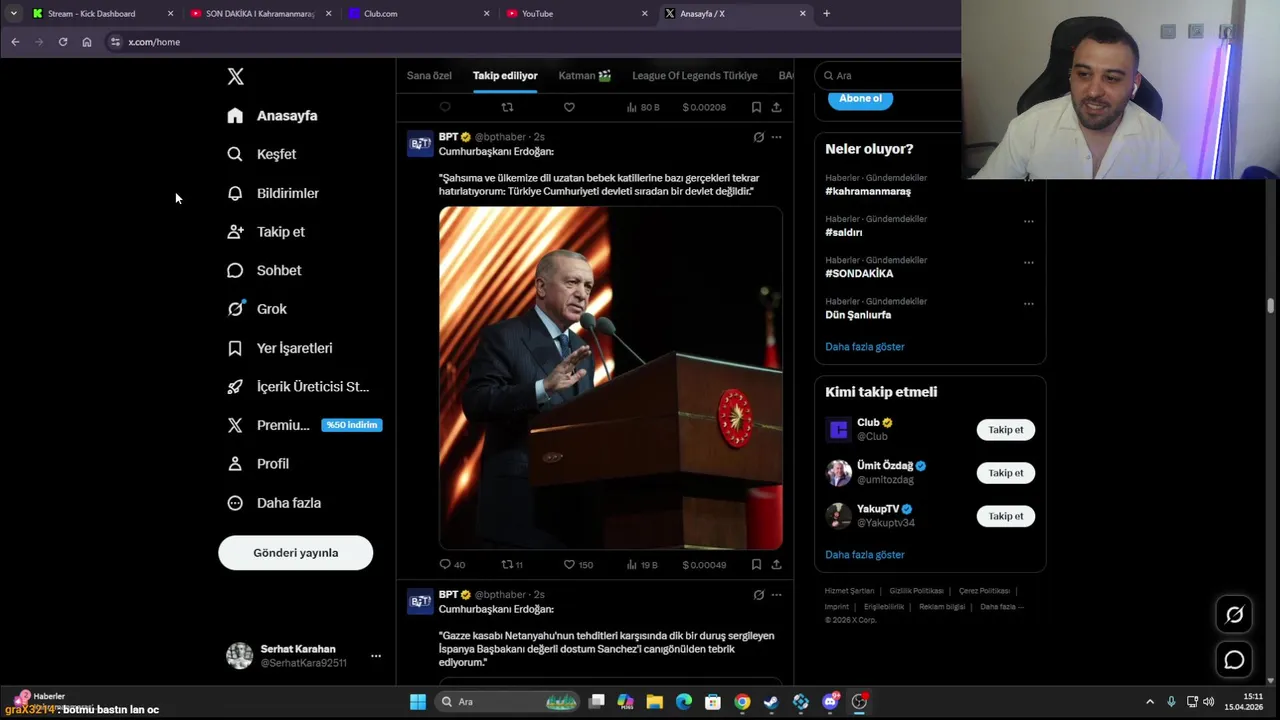Click browser home button
Viewport: 1280px width, 720px height.
(x=87, y=42)
